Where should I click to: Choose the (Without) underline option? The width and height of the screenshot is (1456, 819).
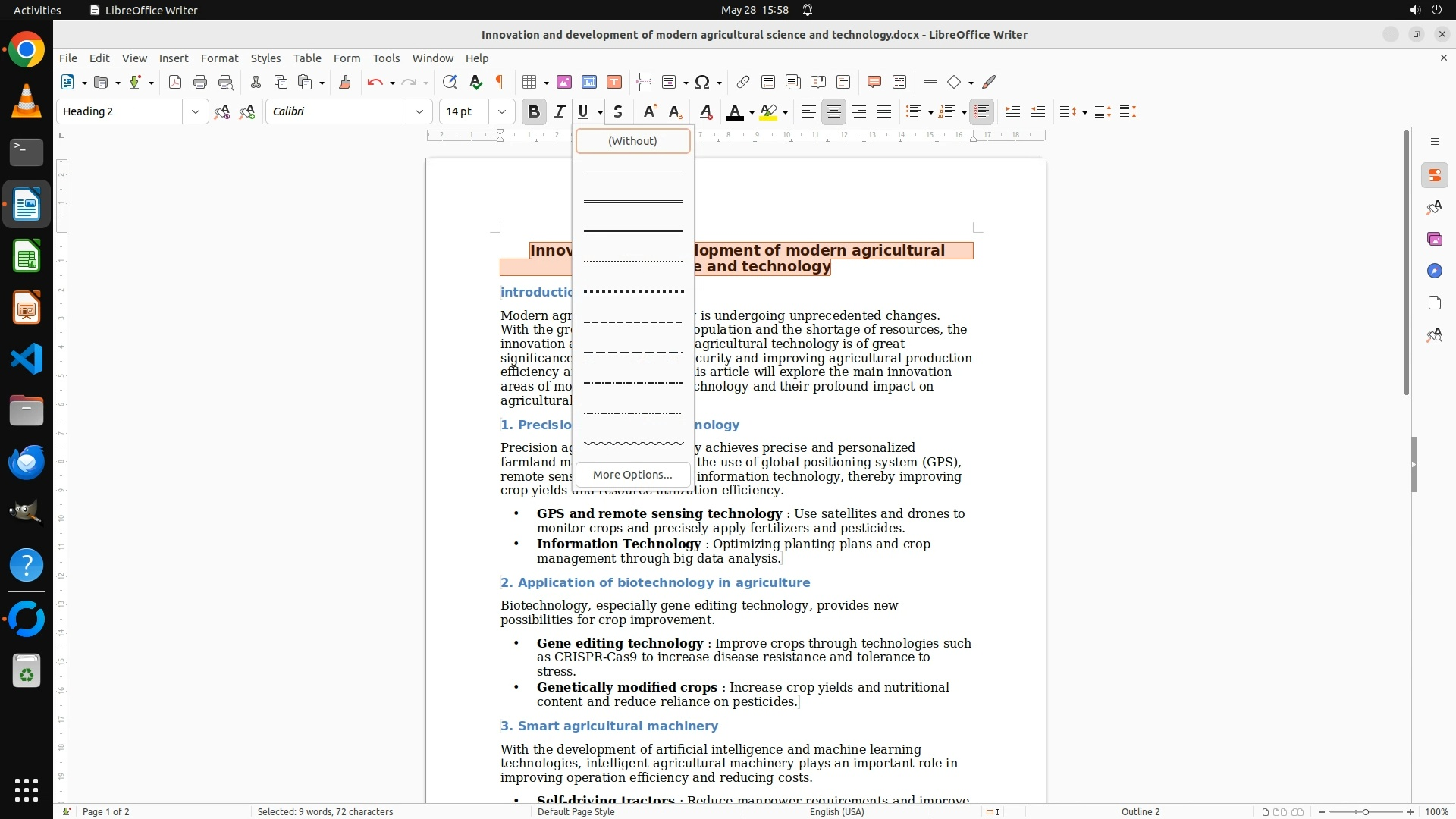[632, 140]
